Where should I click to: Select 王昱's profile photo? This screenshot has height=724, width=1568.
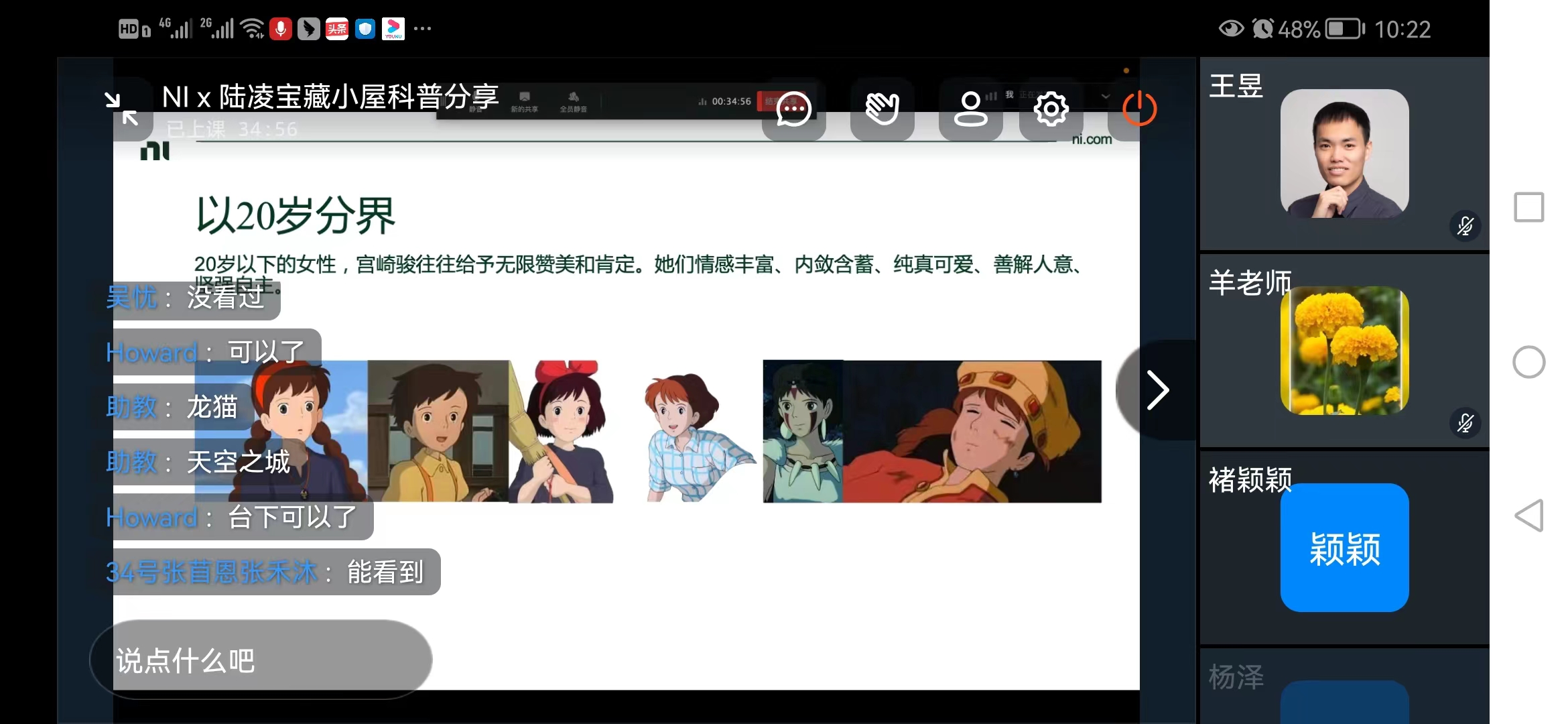(1344, 154)
